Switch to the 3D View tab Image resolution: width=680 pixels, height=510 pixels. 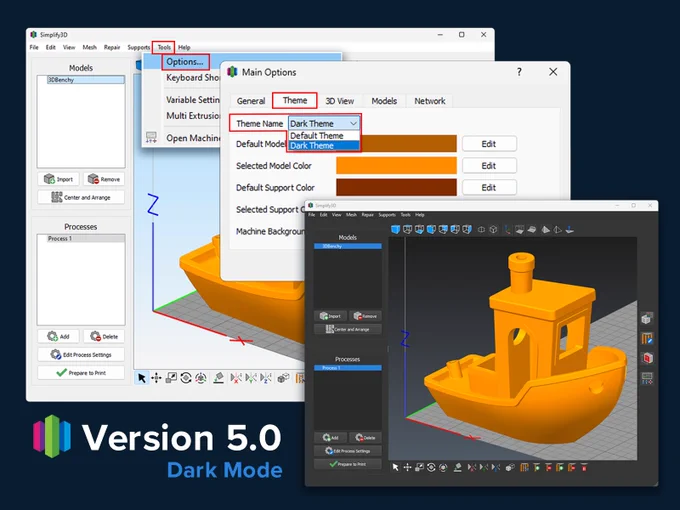click(340, 101)
